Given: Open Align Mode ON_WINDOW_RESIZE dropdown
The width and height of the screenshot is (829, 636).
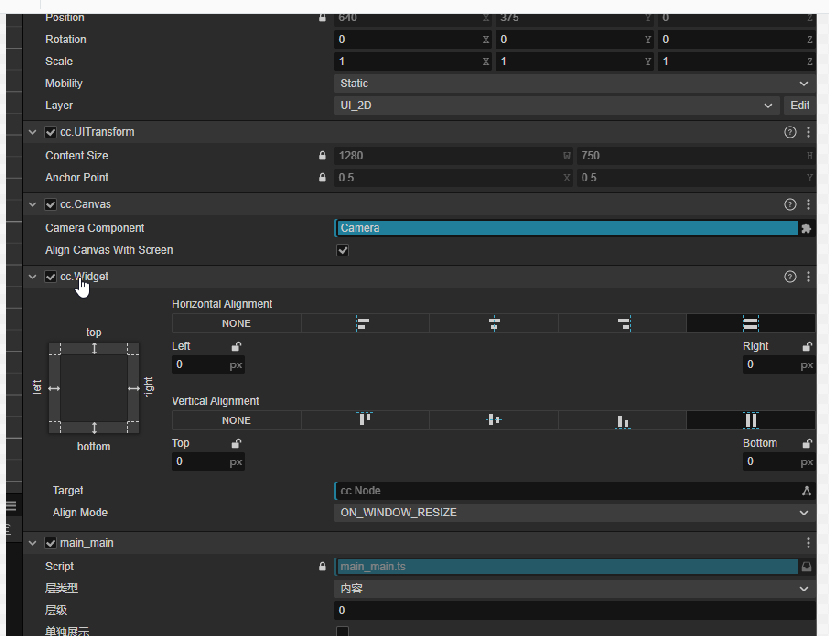Looking at the screenshot, I should coord(574,513).
